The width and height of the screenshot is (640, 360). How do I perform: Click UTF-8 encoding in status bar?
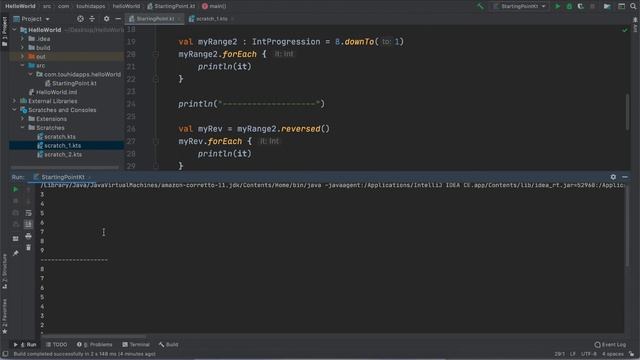pyautogui.click(x=589, y=354)
